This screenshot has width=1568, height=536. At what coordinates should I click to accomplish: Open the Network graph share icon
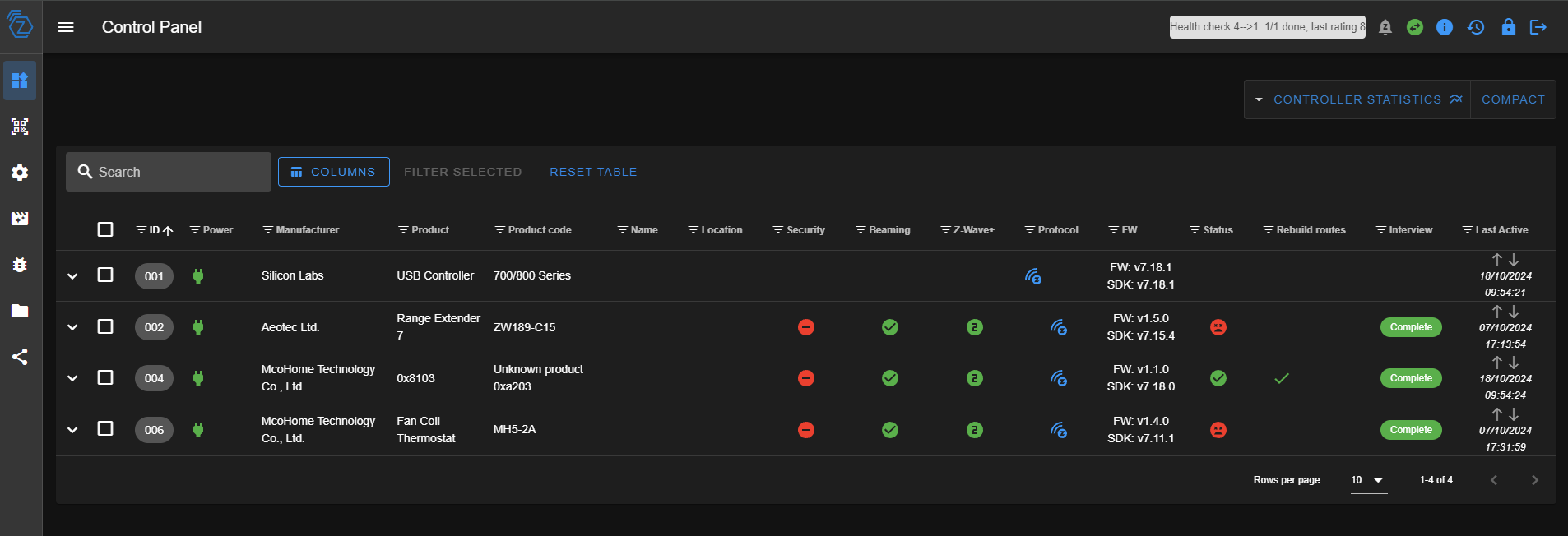click(x=20, y=357)
